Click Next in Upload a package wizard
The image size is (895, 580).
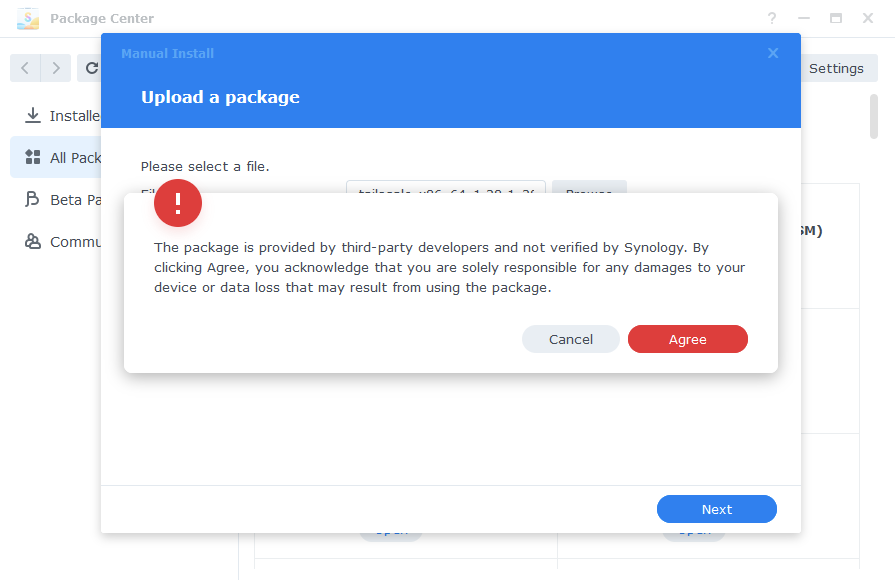[x=717, y=509]
